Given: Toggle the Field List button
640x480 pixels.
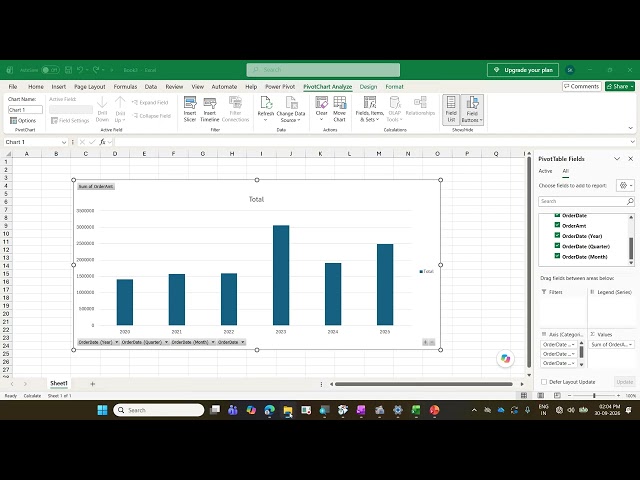Looking at the screenshot, I should tap(451, 109).
